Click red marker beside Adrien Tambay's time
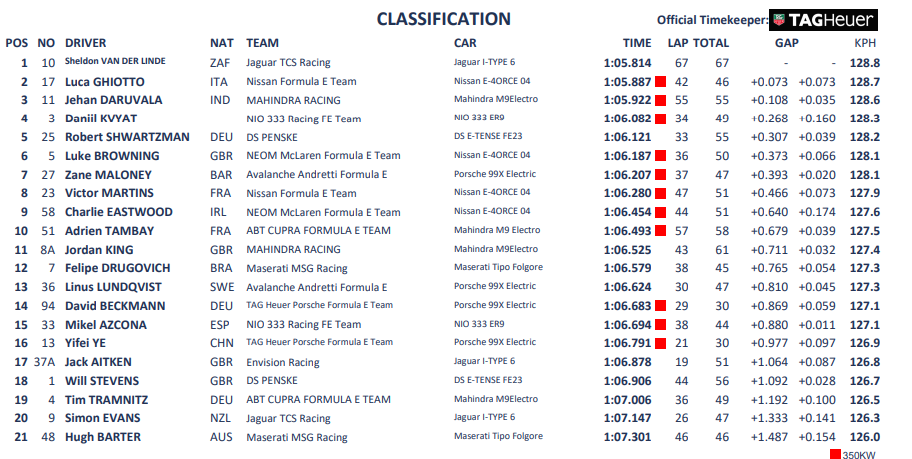 click(x=660, y=231)
